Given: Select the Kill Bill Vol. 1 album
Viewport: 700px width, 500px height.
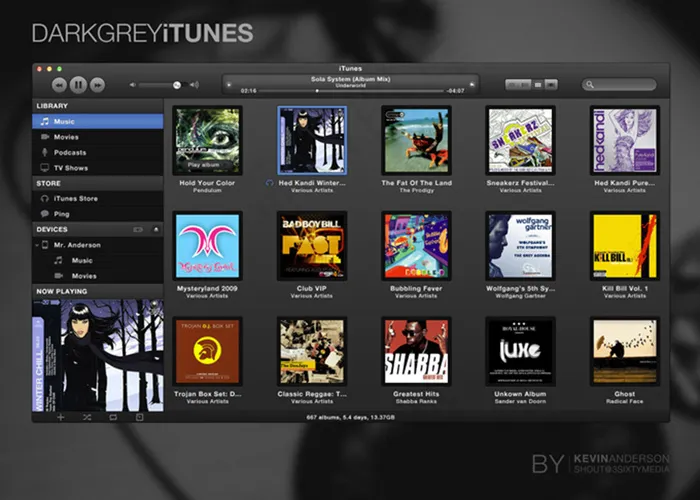Looking at the screenshot, I should click(x=625, y=246).
